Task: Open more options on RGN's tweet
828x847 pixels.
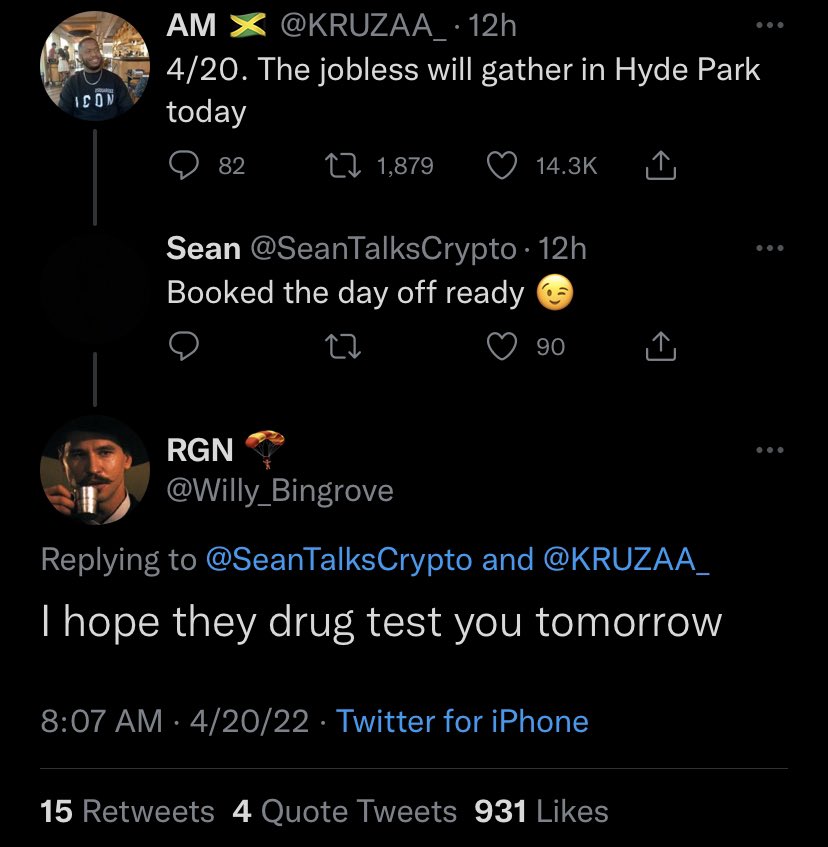Action: click(x=770, y=449)
